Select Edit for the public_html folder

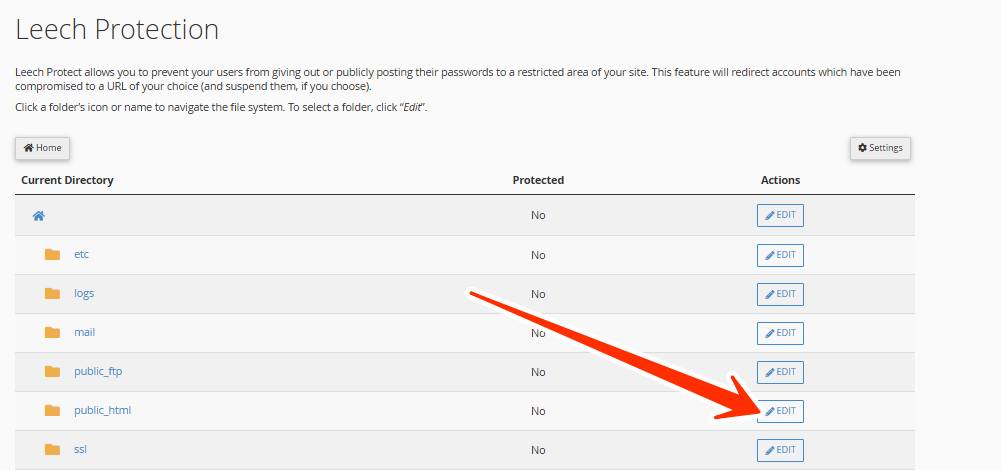coord(780,411)
